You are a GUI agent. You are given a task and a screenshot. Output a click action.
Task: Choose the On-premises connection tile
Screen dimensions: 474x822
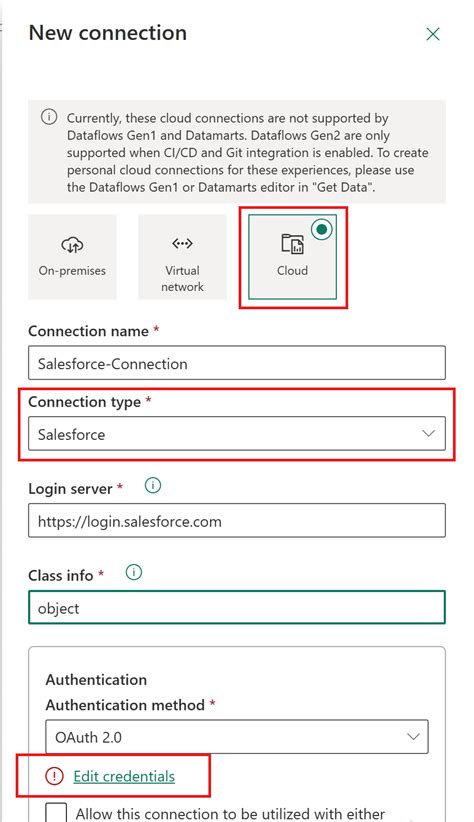(72, 257)
